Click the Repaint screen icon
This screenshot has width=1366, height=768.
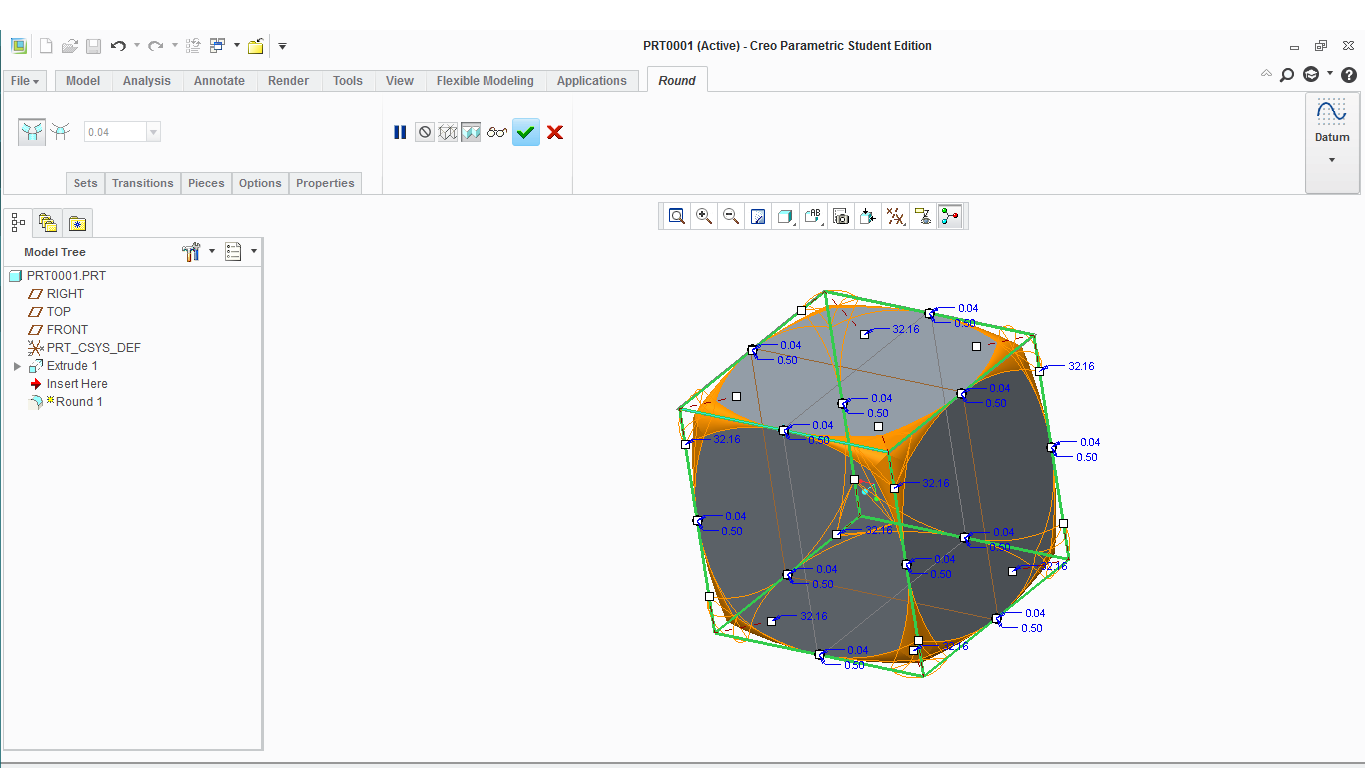(758, 216)
